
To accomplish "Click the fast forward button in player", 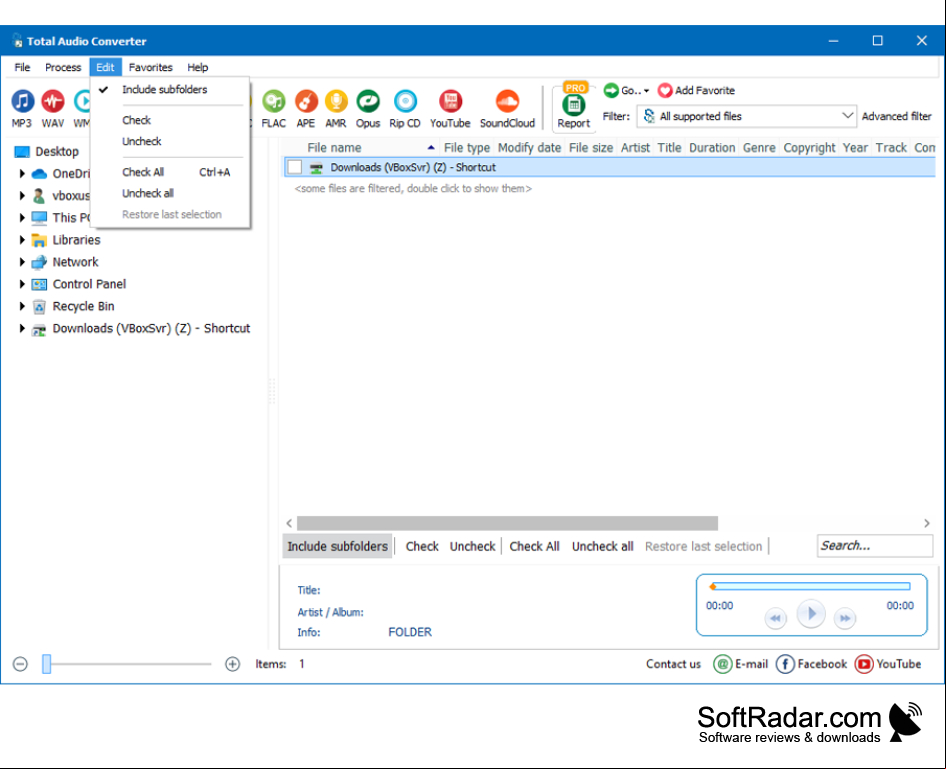I will [845, 618].
